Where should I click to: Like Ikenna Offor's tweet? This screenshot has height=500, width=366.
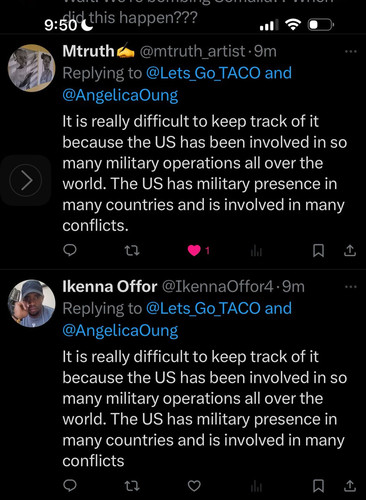(194, 486)
